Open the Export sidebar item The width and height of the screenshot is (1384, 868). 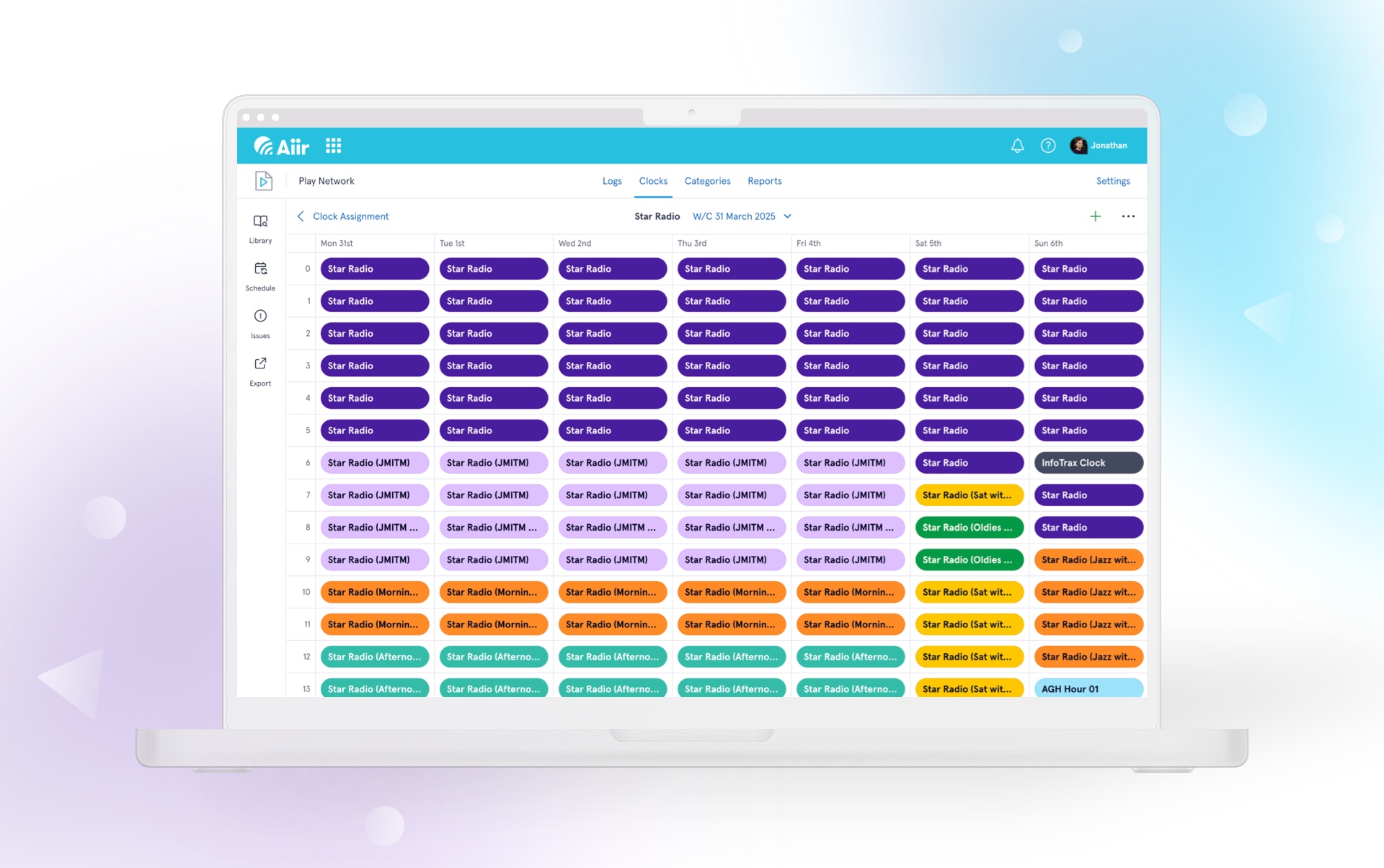(260, 371)
